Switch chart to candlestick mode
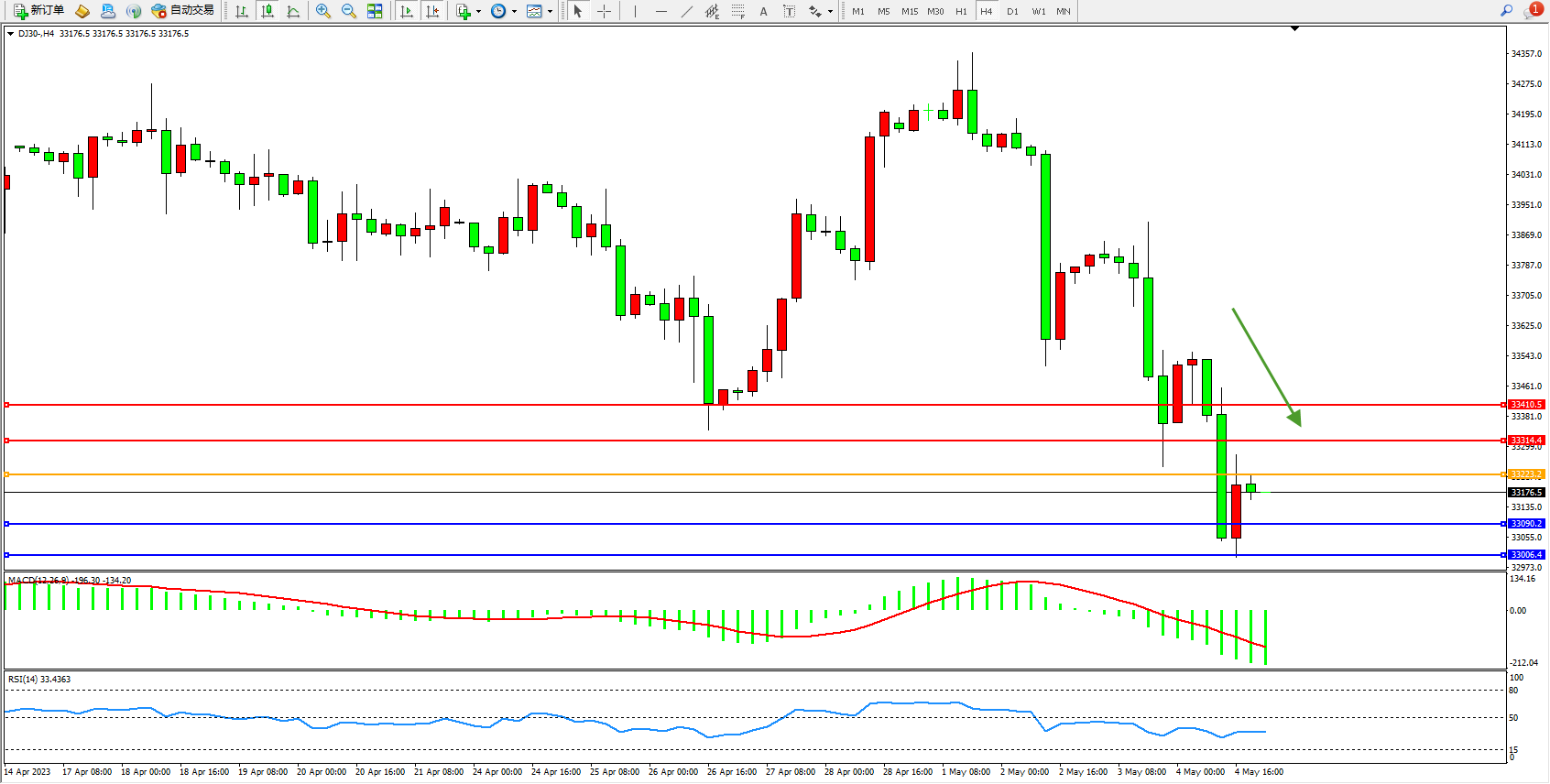 (267, 11)
